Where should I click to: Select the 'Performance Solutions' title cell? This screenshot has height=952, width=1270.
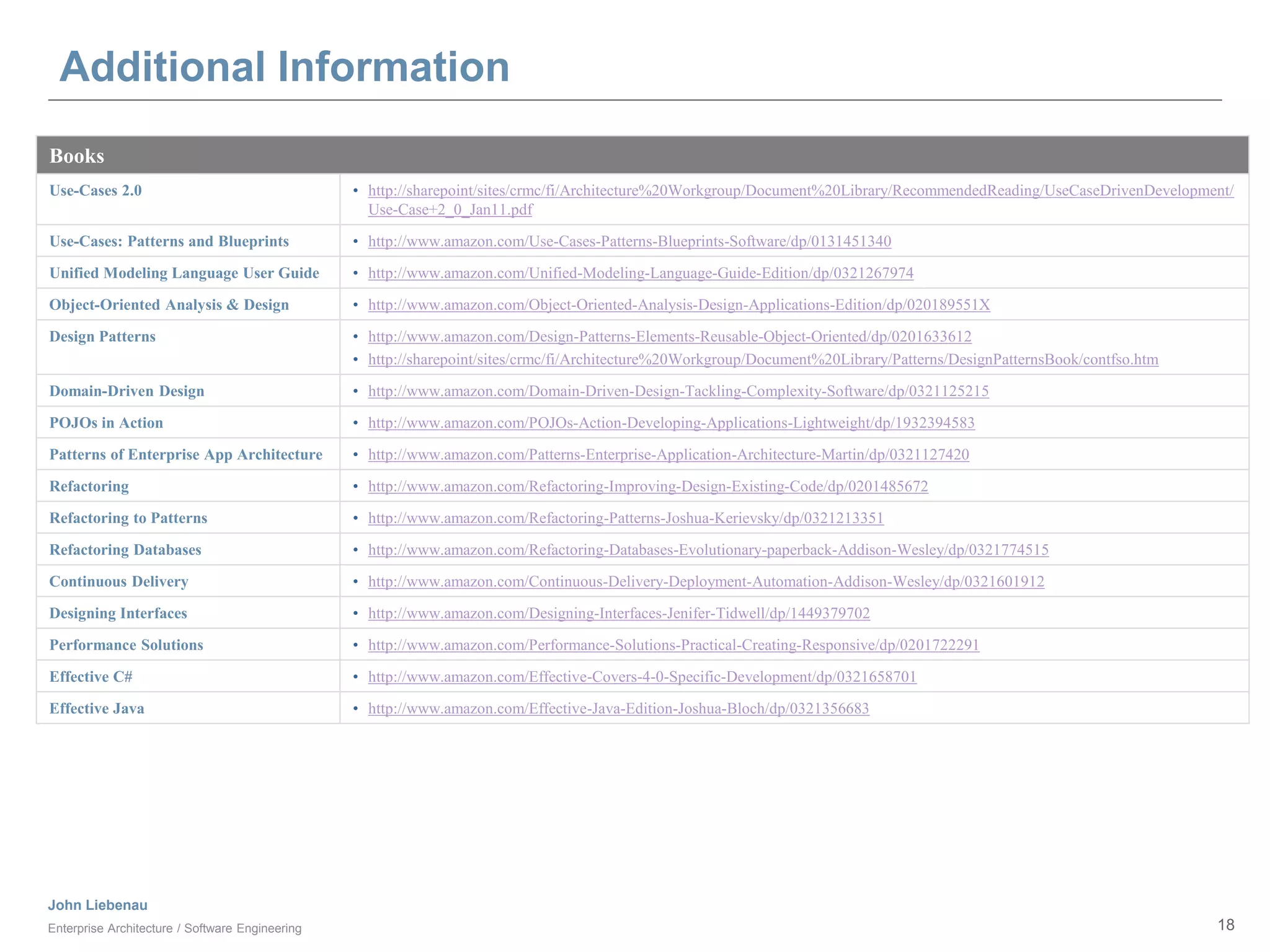[188, 645]
